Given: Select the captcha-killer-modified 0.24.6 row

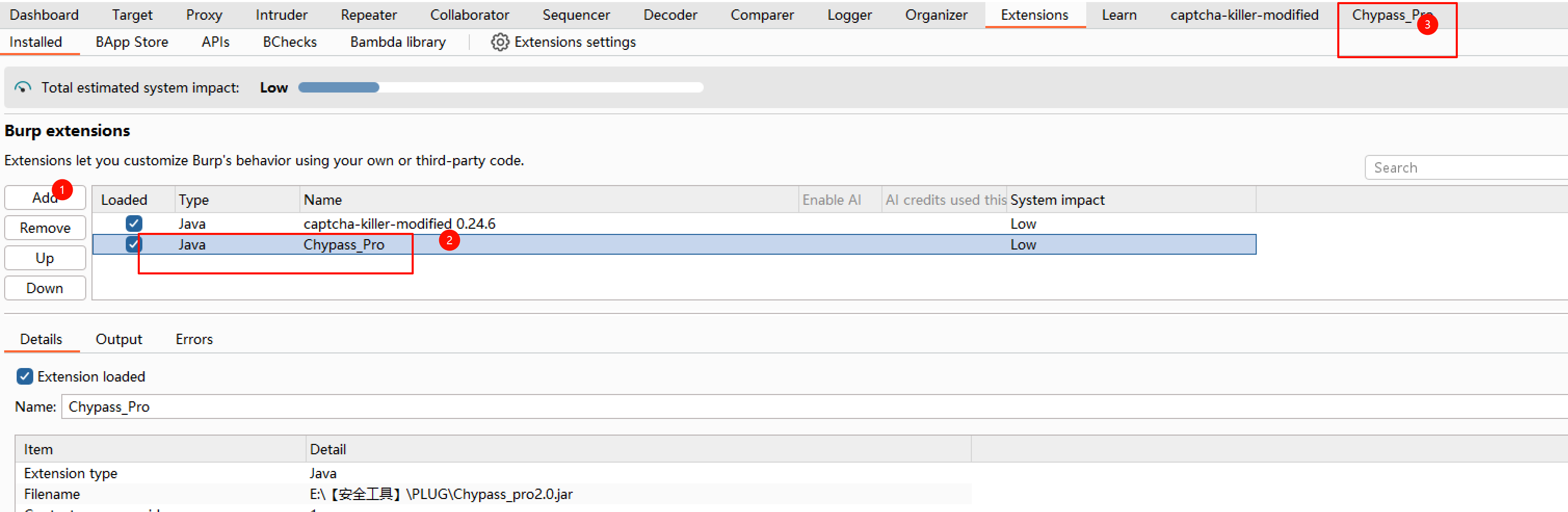Looking at the screenshot, I should pyautogui.click(x=675, y=224).
